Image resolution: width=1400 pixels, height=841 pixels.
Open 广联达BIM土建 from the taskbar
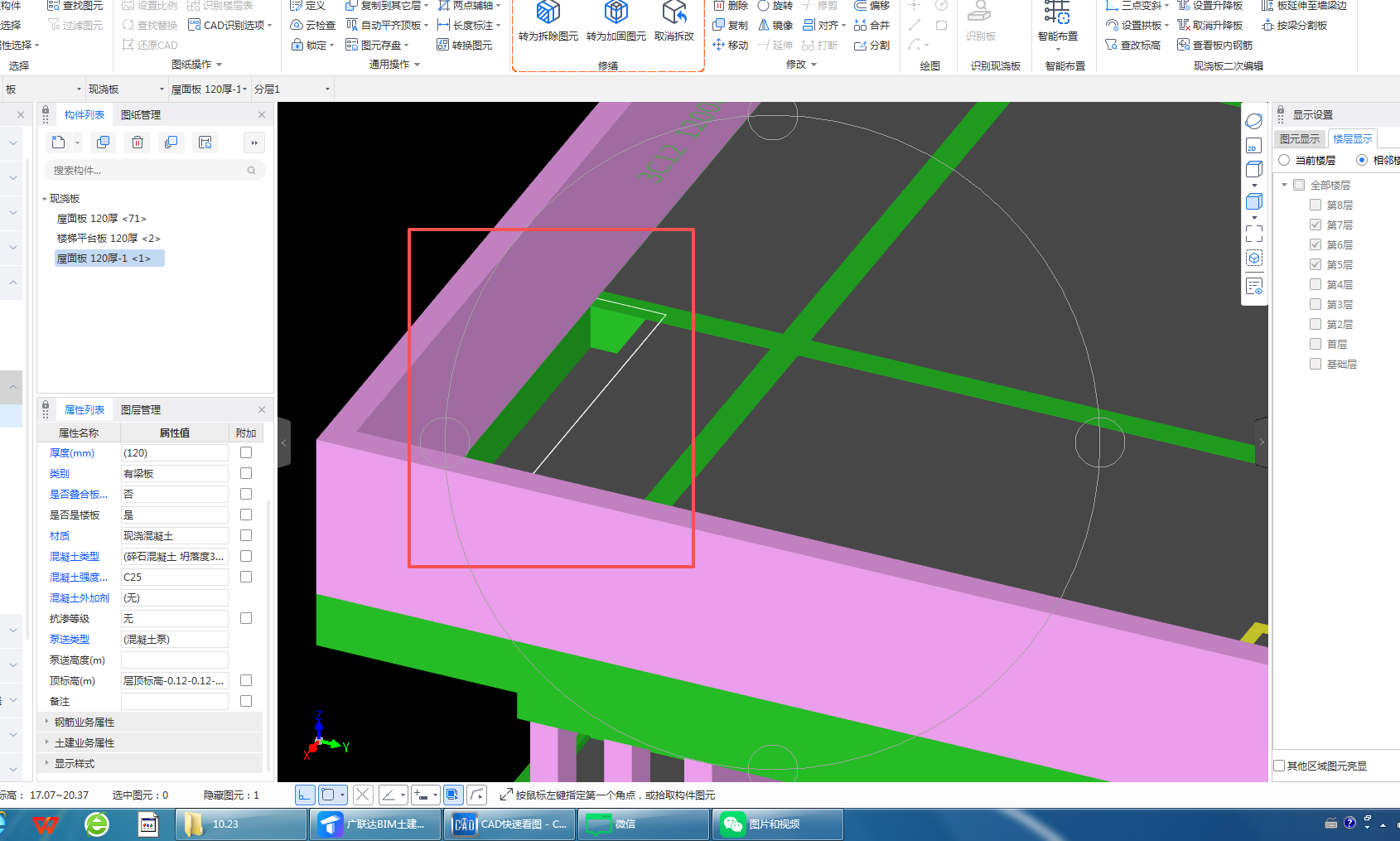(x=374, y=824)
